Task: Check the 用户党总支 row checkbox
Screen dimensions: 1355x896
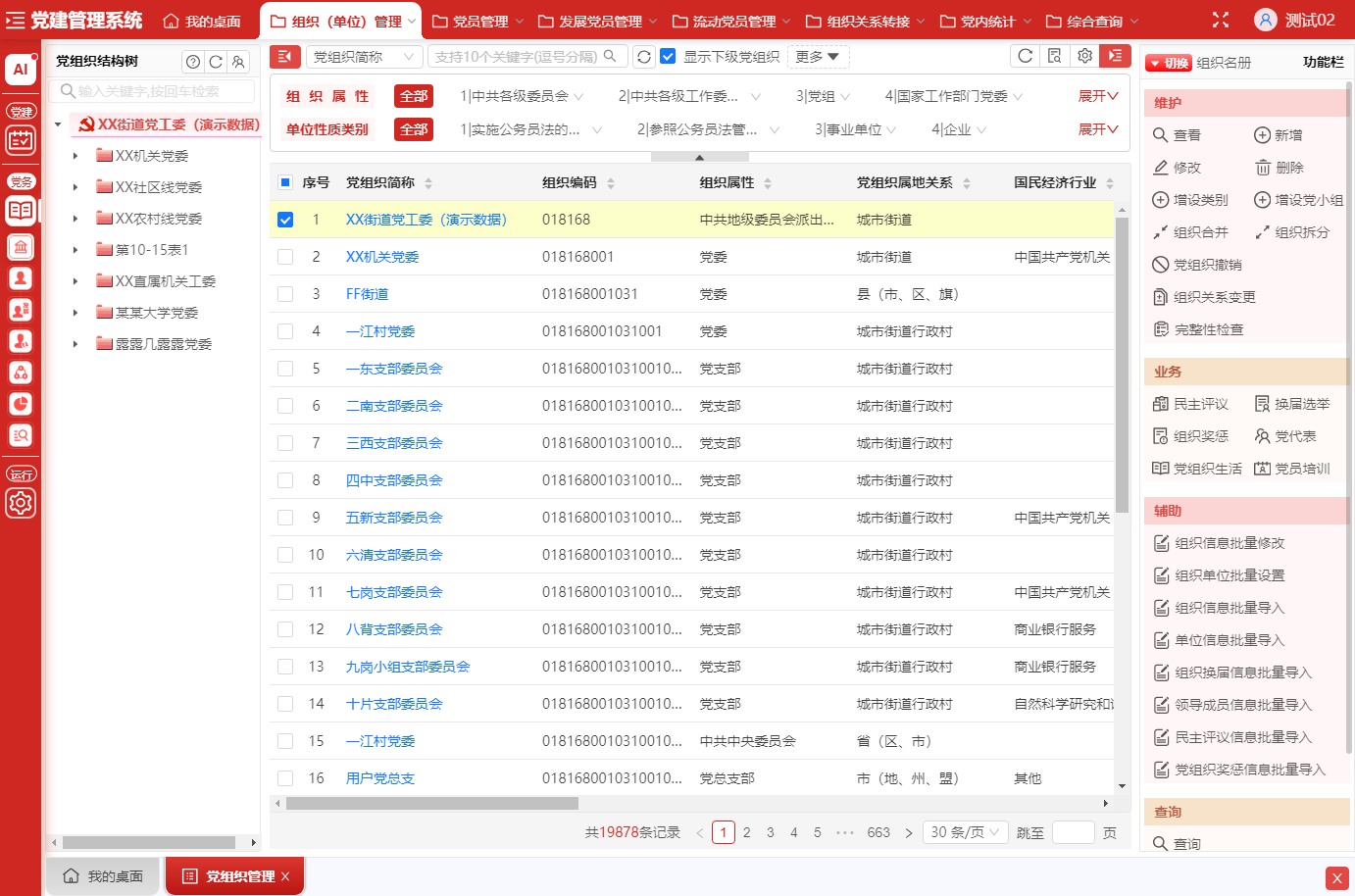Action: point(285,778)
